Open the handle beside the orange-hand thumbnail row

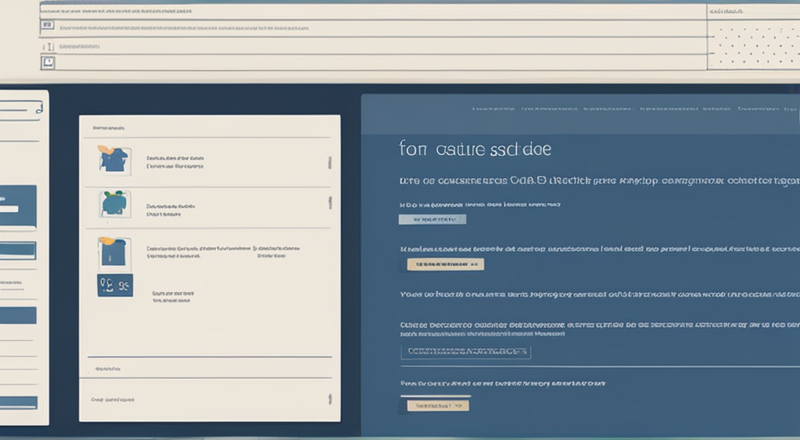pos(330,163)
